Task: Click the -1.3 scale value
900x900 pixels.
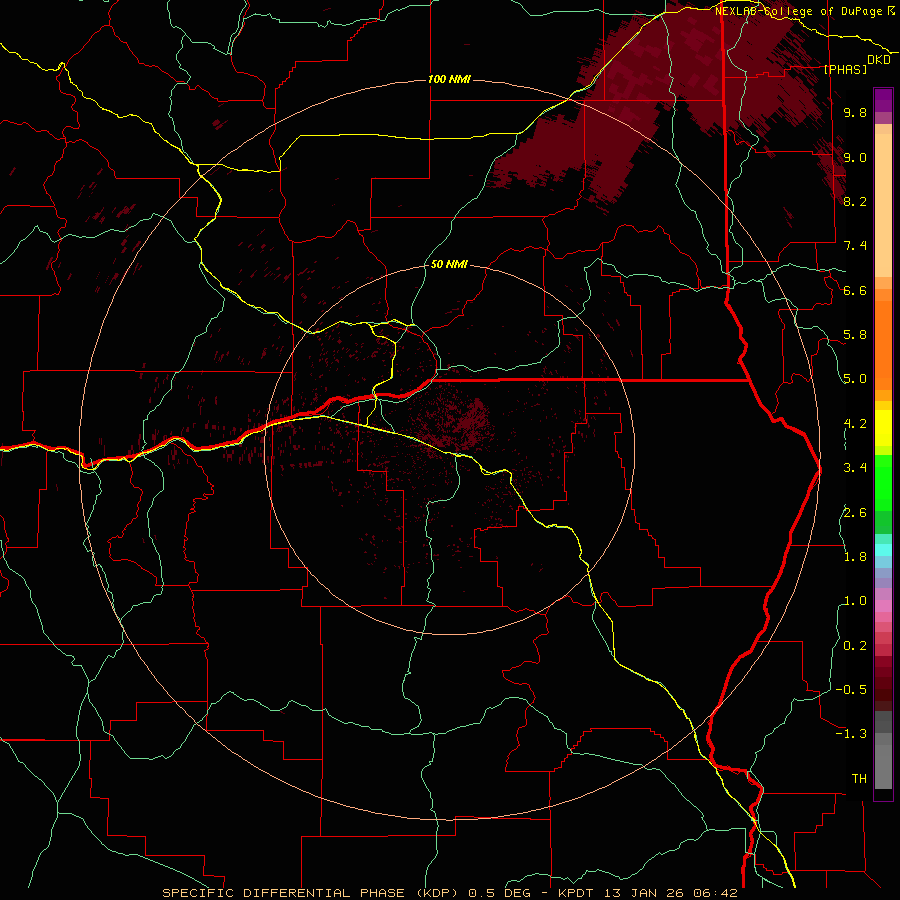Action: click(x=851, y=734)
